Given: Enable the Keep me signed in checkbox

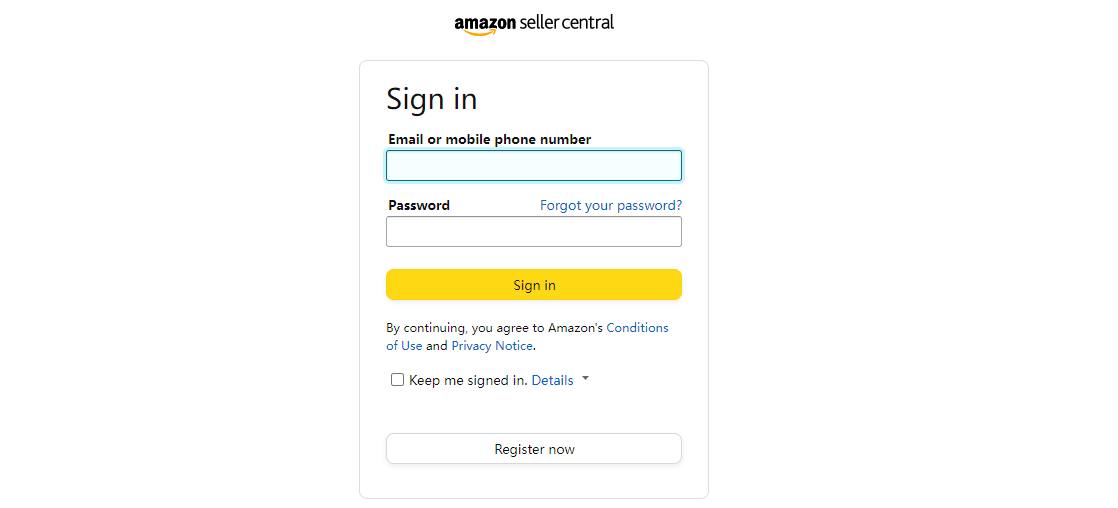Looking at the screenshot, I should pyautogui.click(x=397, y=380).
